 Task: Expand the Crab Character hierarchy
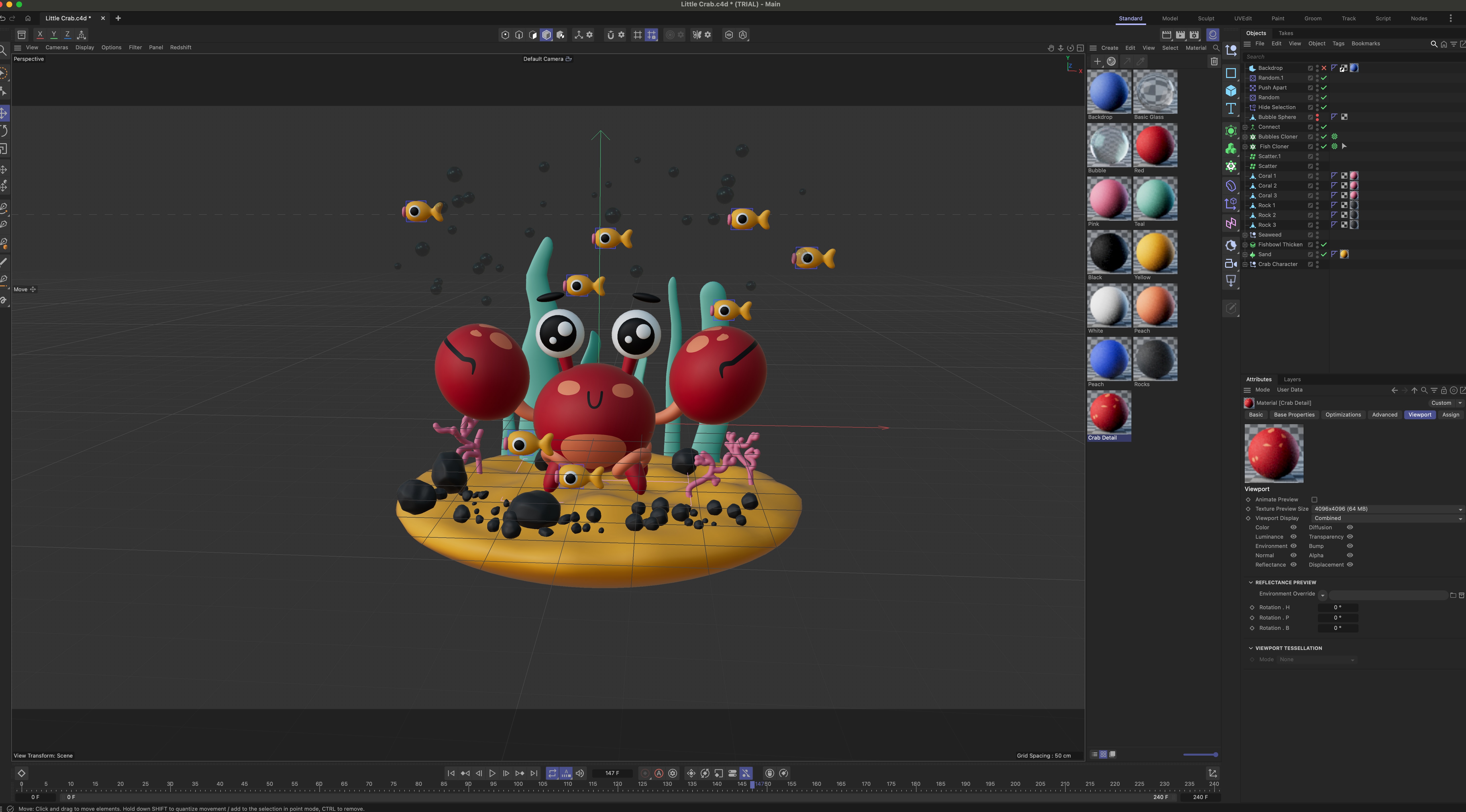click(x=1245, y=264)
